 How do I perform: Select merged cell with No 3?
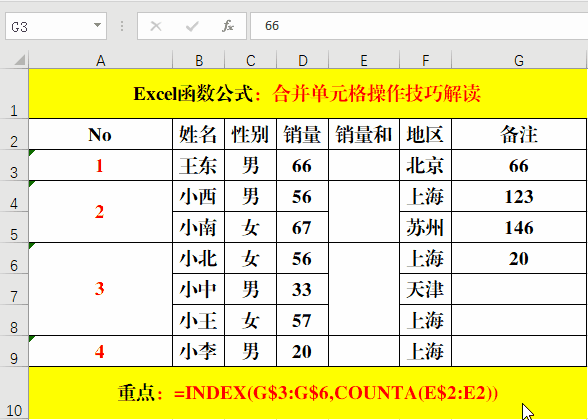pos(100,289)
